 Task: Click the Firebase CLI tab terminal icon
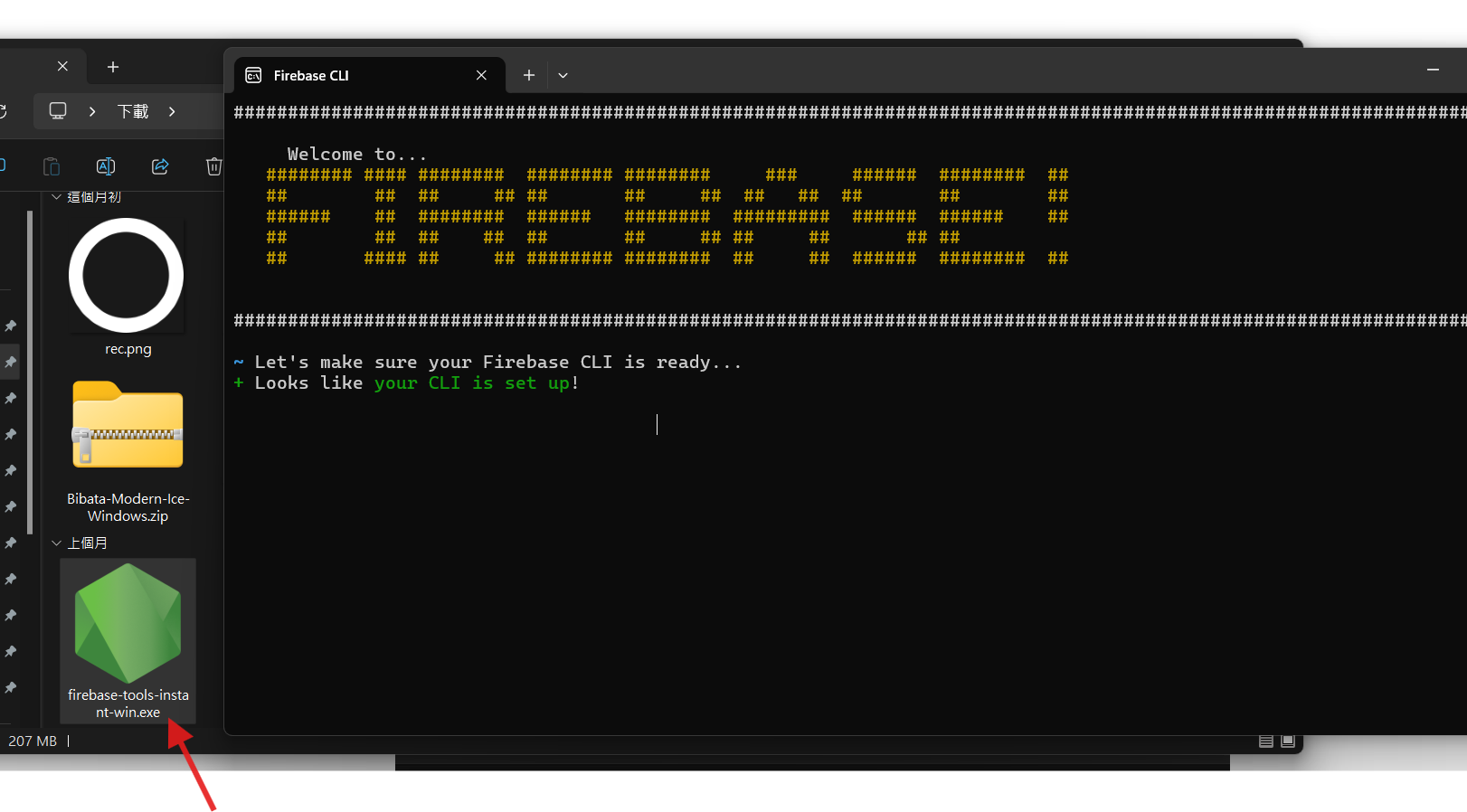(x=254, y=75)
